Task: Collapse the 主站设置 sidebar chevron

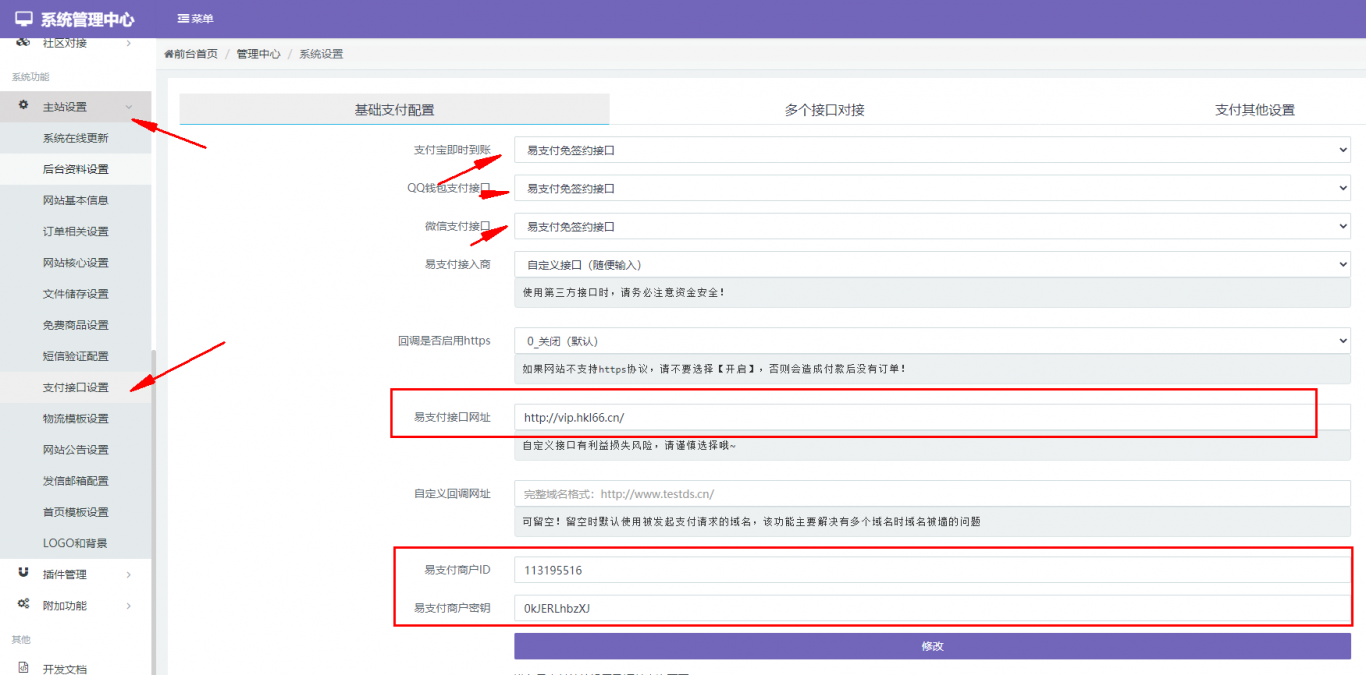Action: click(x=129, y=107)
